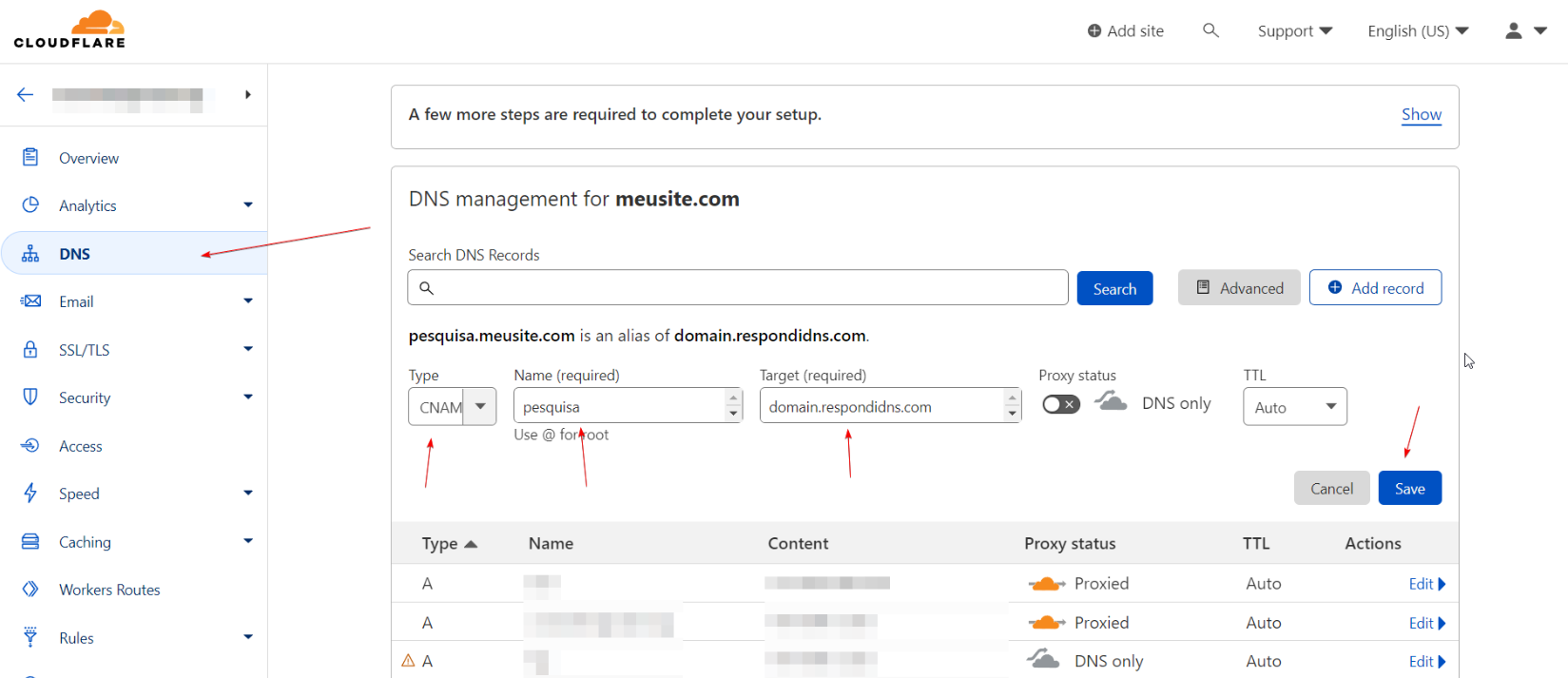Open the Rules section

click(x=76, y=638)
